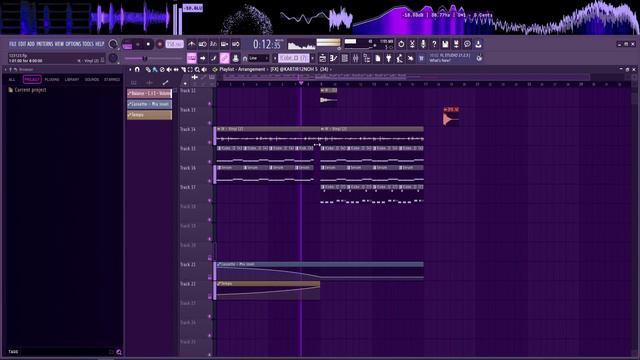Select the playlist select tool icon
640x360 pixels.
click(190, 70)
